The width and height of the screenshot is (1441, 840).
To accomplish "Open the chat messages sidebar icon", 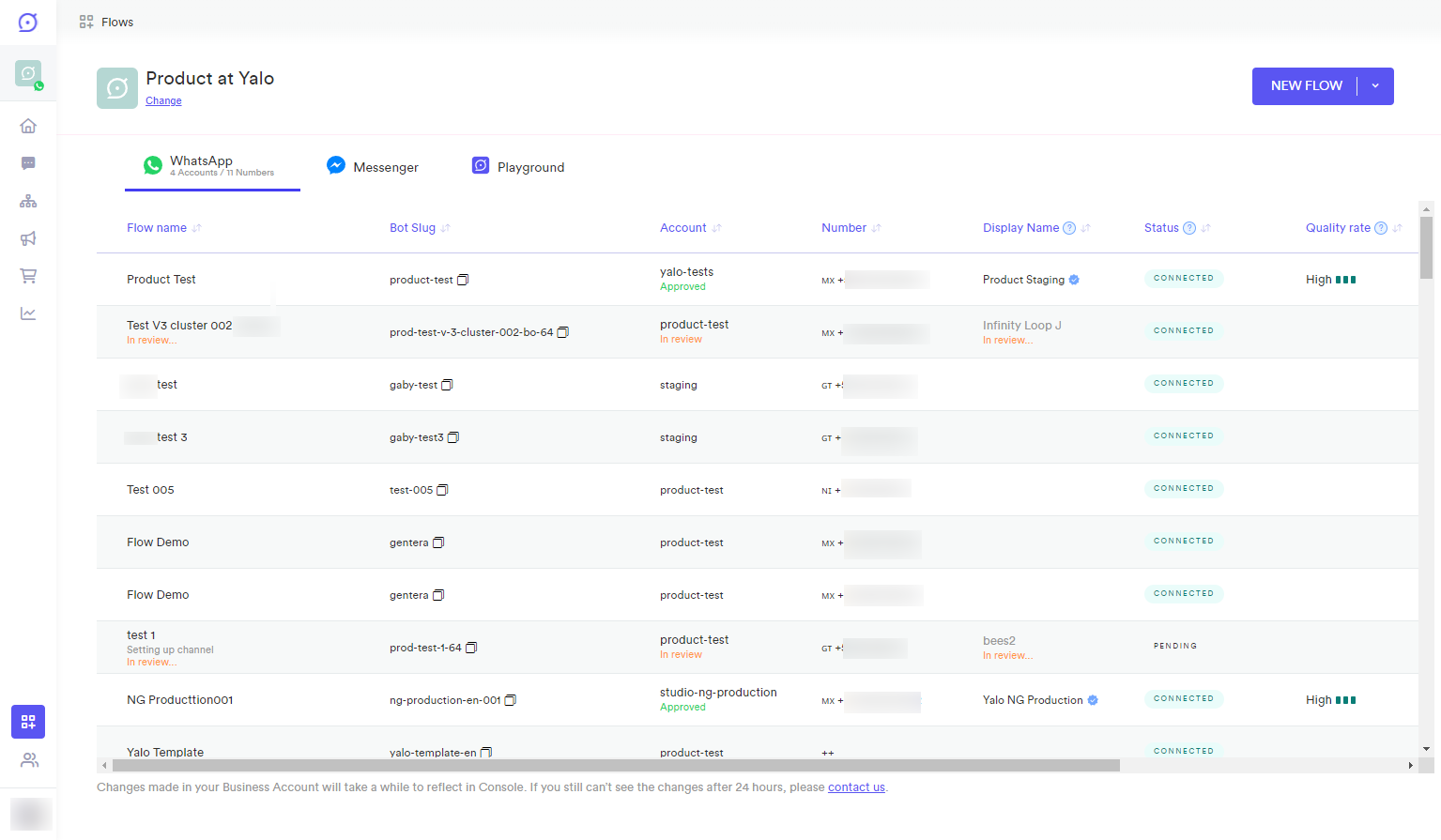I will pyautogui.click(x=28, y=163).
